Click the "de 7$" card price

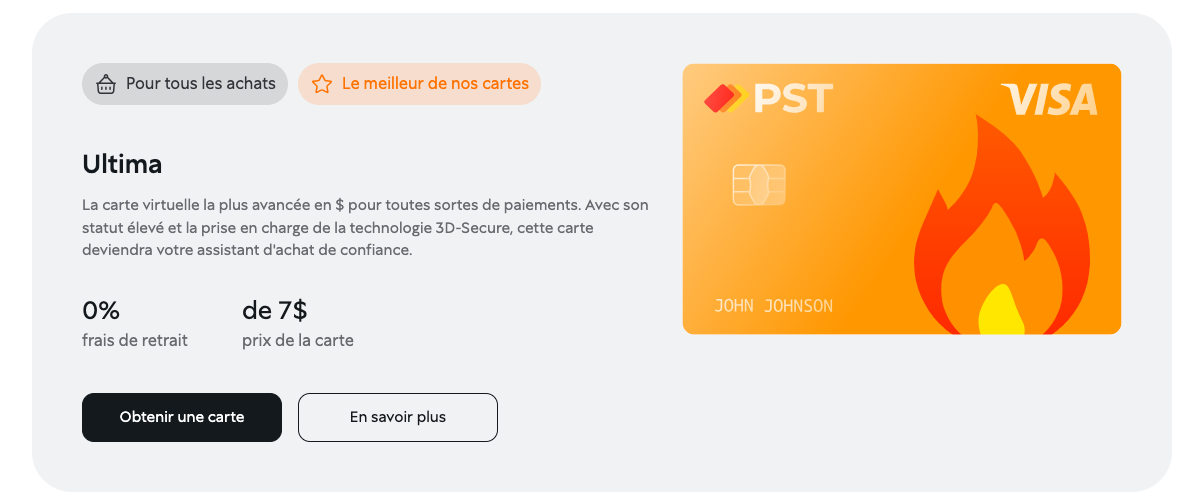(274, 310)
